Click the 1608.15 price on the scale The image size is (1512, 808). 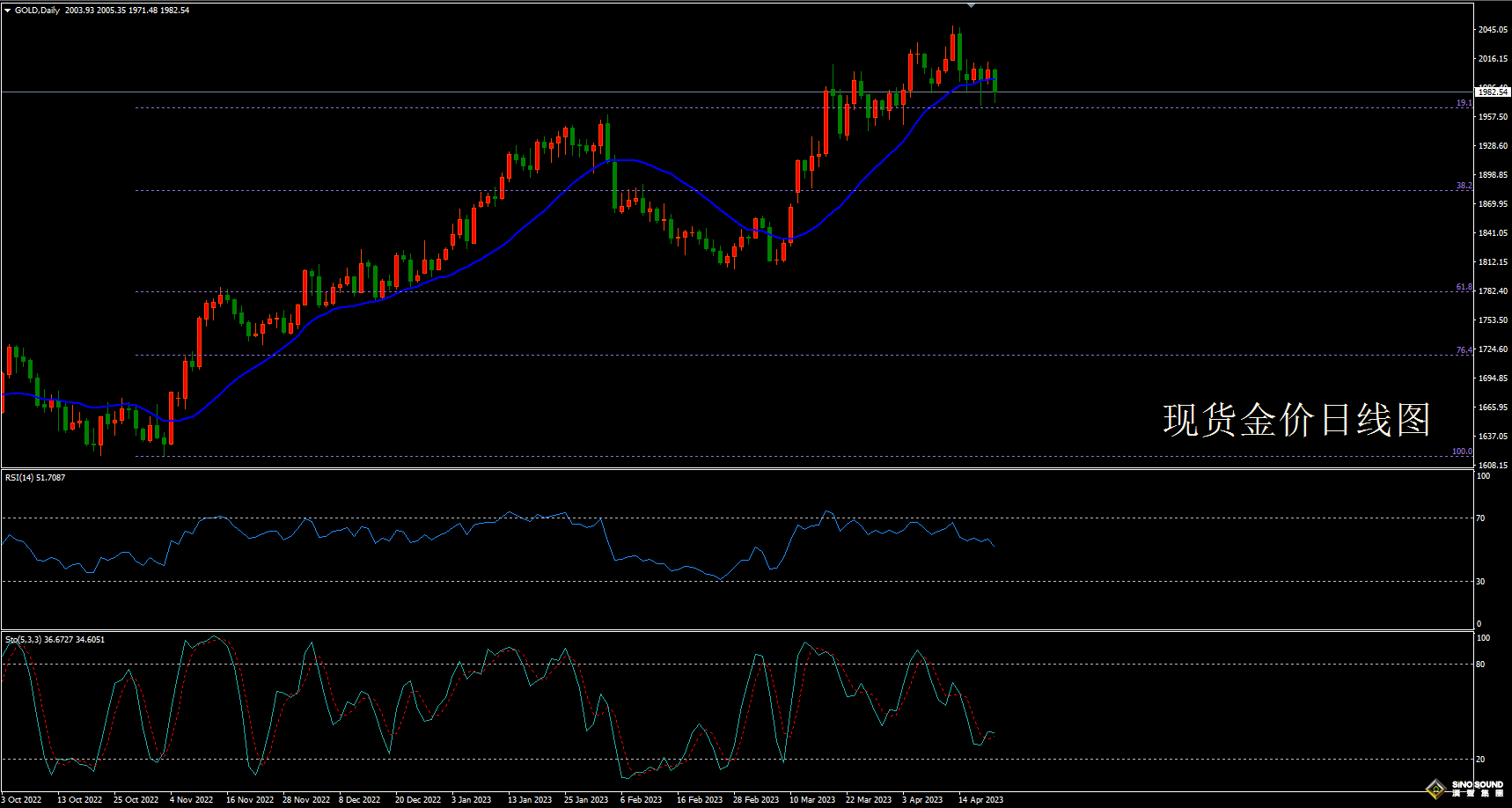(x=1493, y=466)
